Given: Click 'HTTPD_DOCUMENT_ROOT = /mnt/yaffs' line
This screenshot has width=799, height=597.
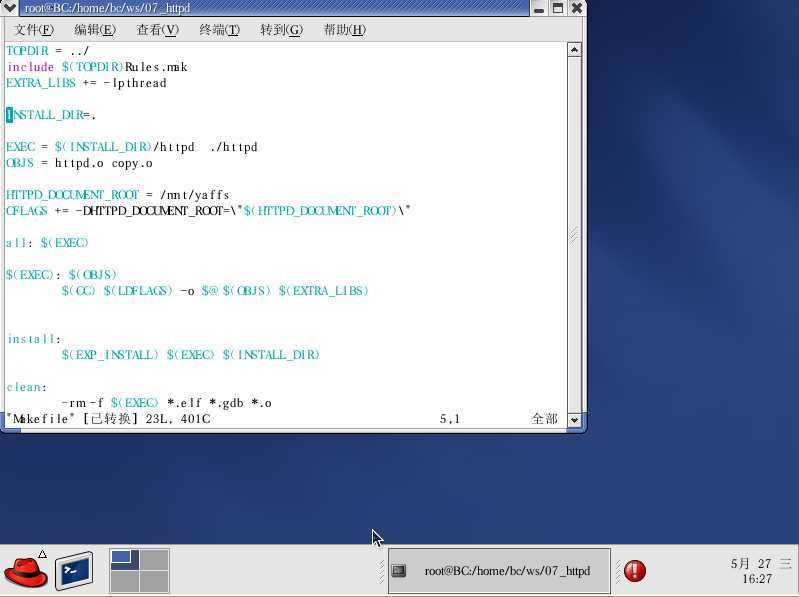Looking at the screenshot, I should click(x=118, y=195).
